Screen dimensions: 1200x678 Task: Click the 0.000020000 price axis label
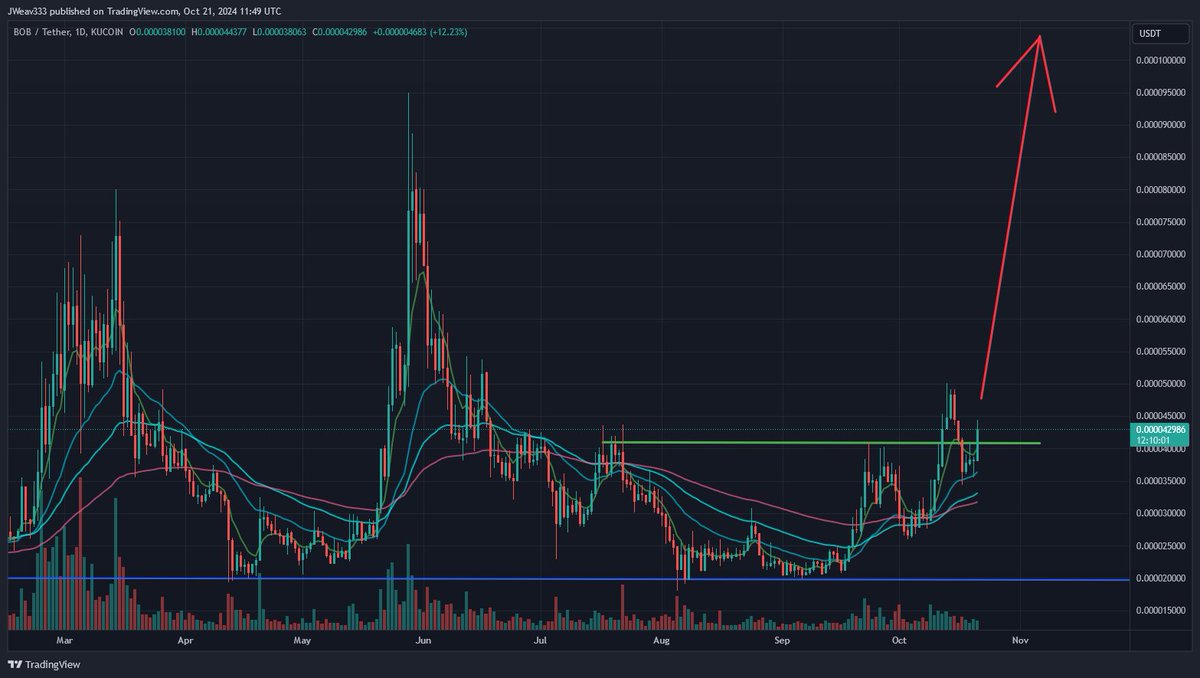[1161, 578]
